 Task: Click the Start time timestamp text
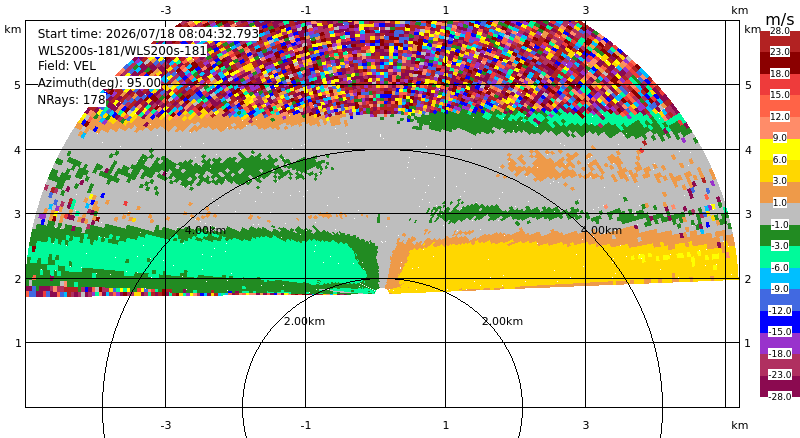[148, 34]
